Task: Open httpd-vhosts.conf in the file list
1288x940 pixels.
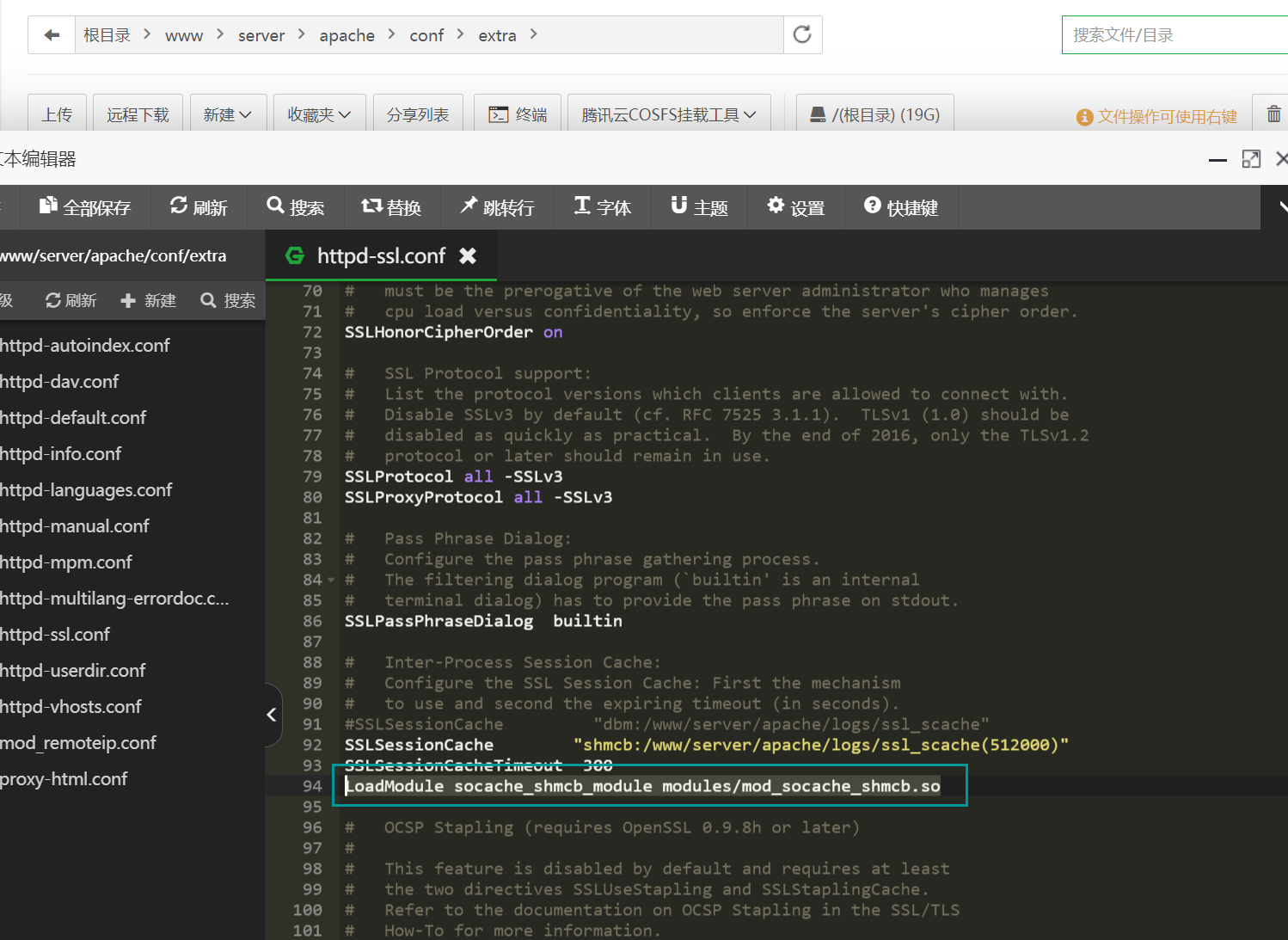Action: (x=71, y=707)
